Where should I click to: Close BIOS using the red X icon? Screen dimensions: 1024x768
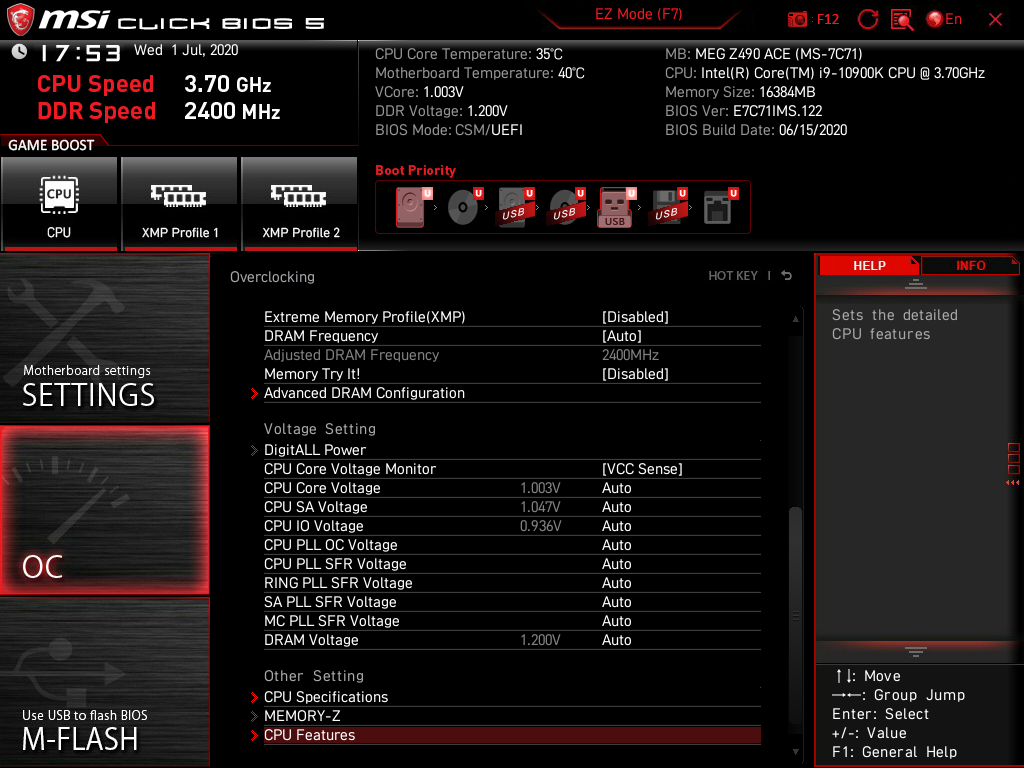coord(995,20)
